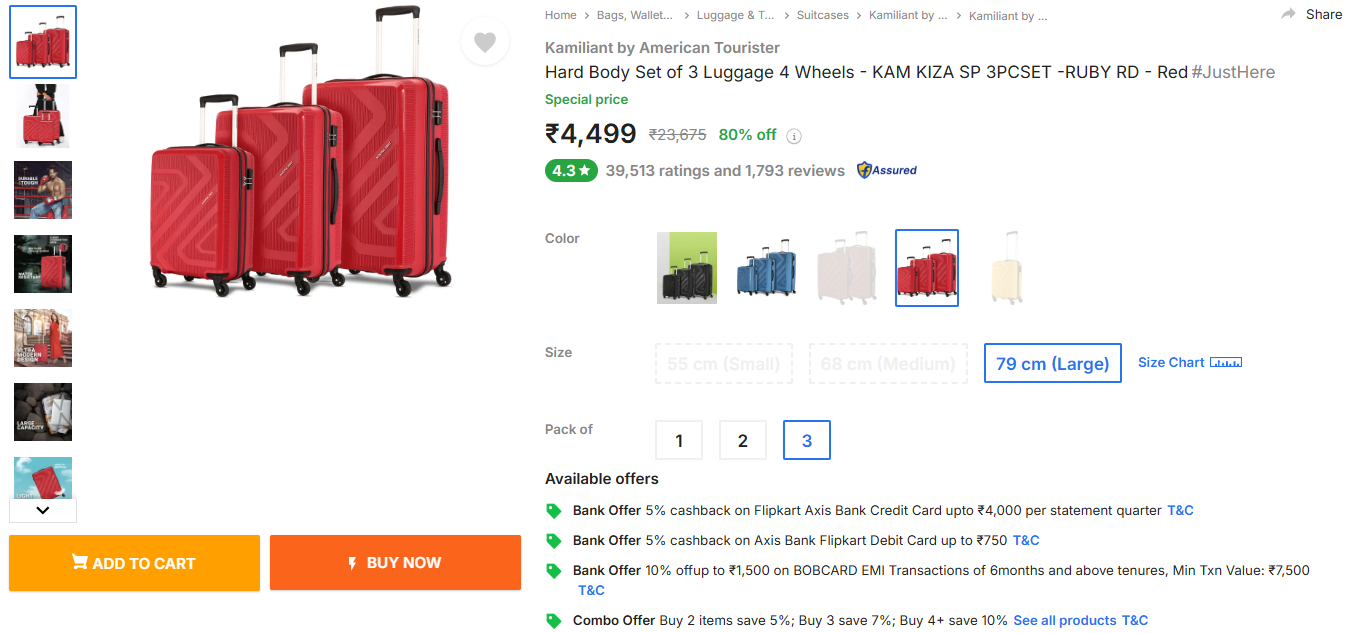Click the Combo Offer tag icon
This screenshot has height=633, width=1349.
(x=554, y=621)
